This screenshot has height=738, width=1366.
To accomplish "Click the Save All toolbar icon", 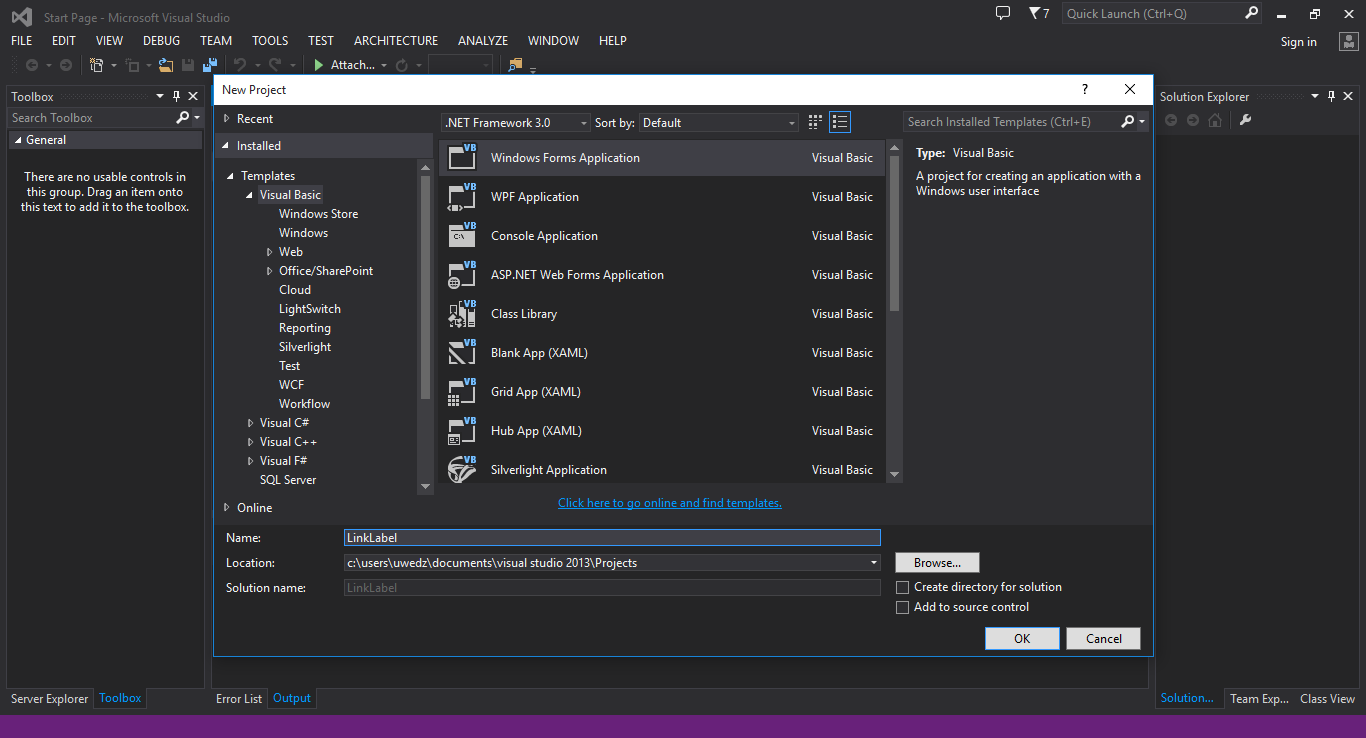I will tap(210, 64).
